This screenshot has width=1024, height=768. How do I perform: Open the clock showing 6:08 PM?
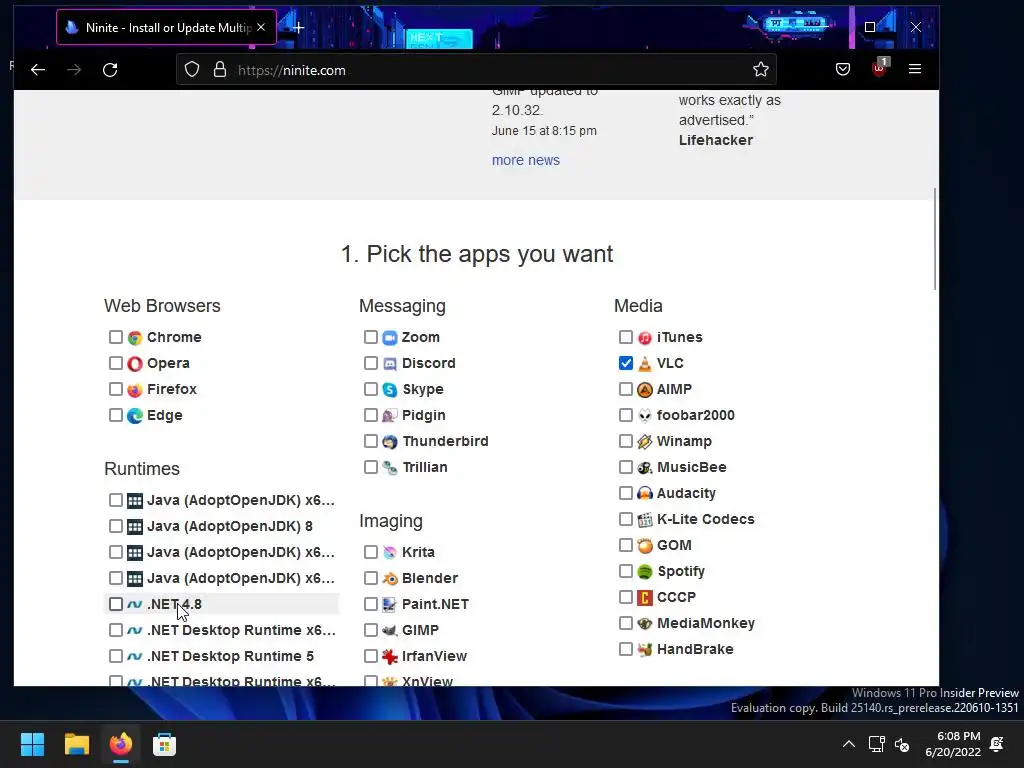pyautogui.click(x=953, y=744)
